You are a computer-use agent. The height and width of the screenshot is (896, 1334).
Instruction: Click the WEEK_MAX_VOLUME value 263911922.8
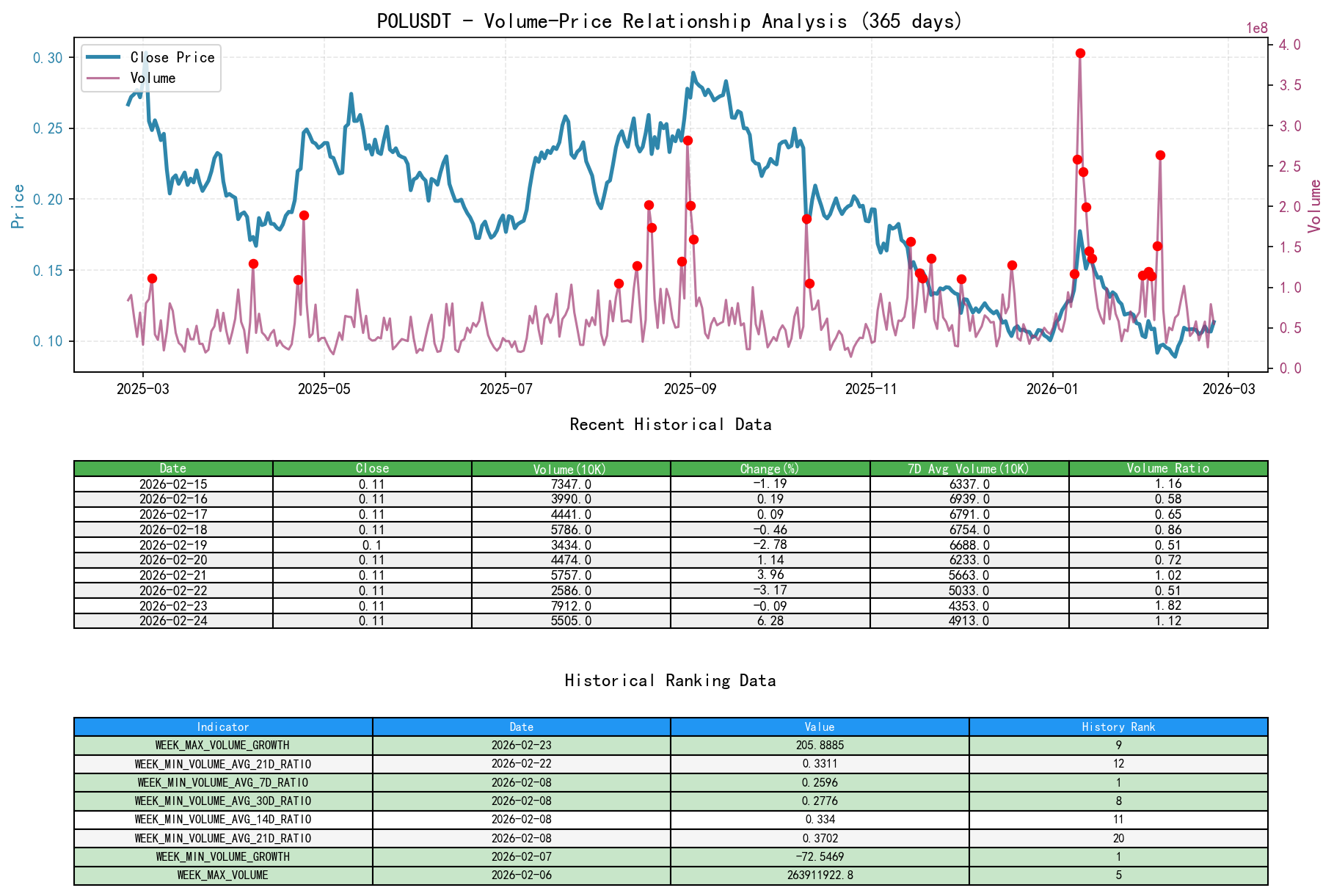pos(820,875)
